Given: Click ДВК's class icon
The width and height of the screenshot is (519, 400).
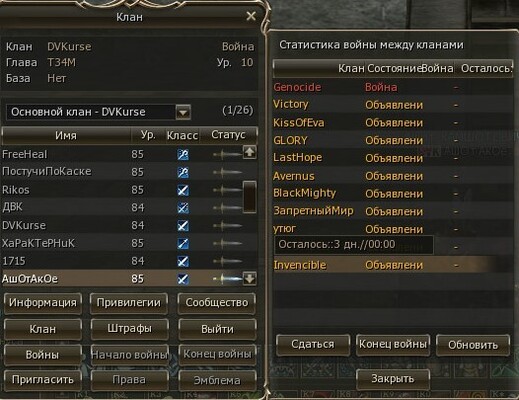Looking at the screenshot, I should [x=183, y=208].
